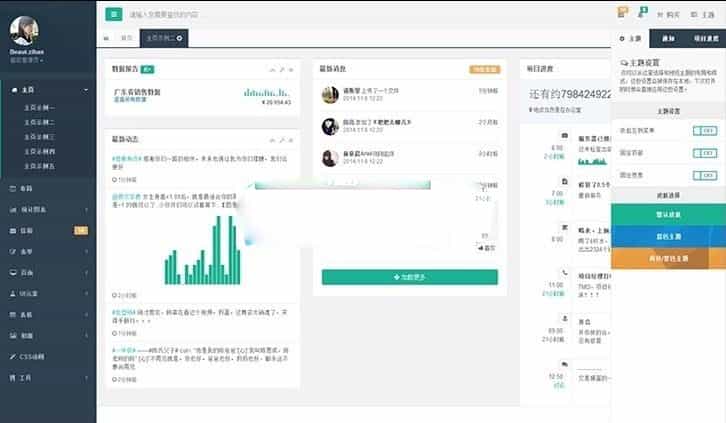This screenshot has width=726, height=423.
Task: Open 主页示例四 in the sidebar submenu
Action: (39, 152)
